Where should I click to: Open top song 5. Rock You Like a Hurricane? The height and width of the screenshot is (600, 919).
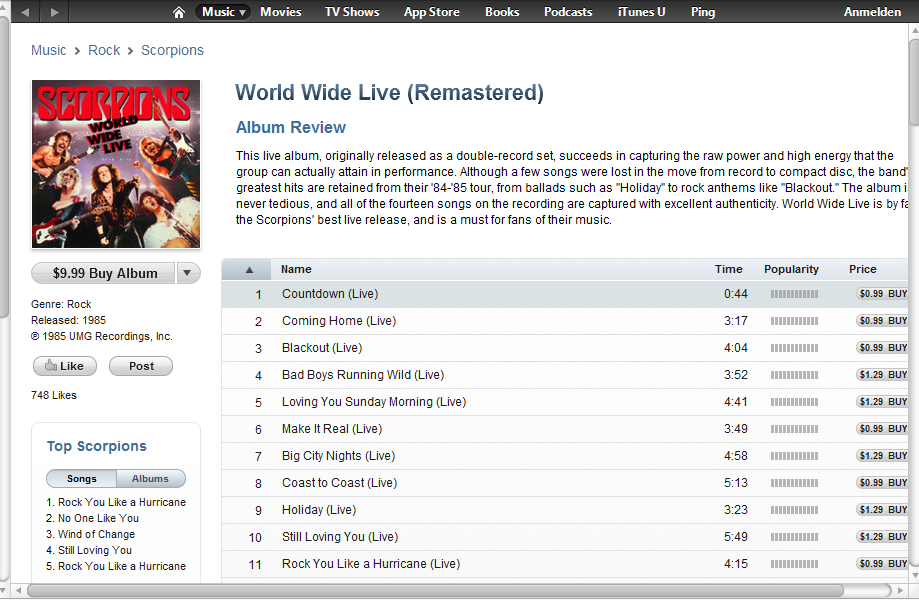(x=116, y=566)
